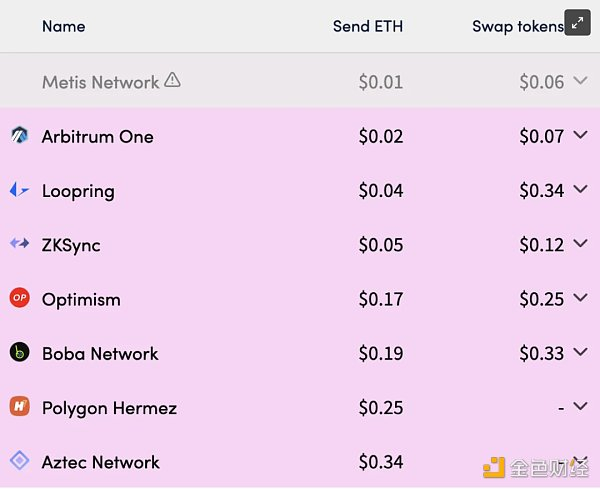Click the red Optimism OP icon
This screenshot has width=600, height=489.
[x=19, y=298]
